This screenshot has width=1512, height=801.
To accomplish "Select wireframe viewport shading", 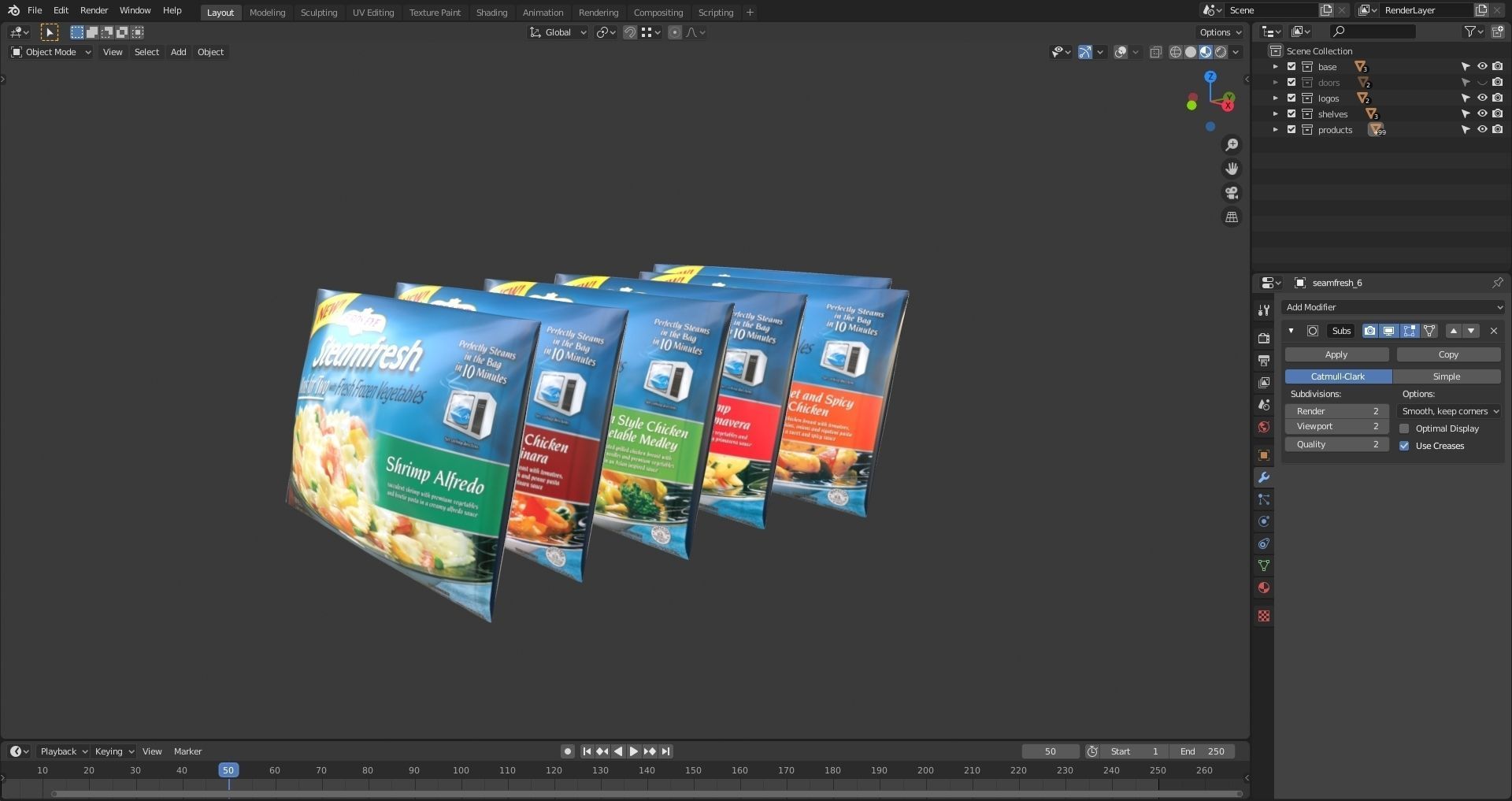I will (1176, 52).
